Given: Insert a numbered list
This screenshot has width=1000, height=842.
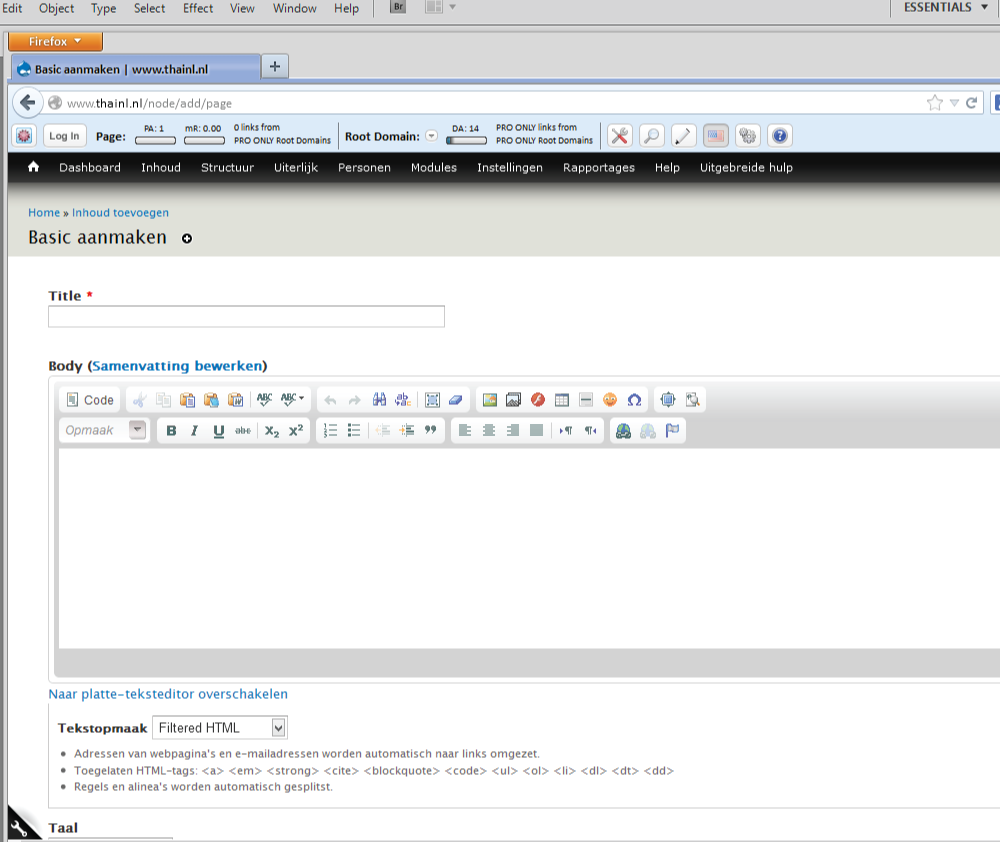Looking at the screenshot, I should 331,431.
